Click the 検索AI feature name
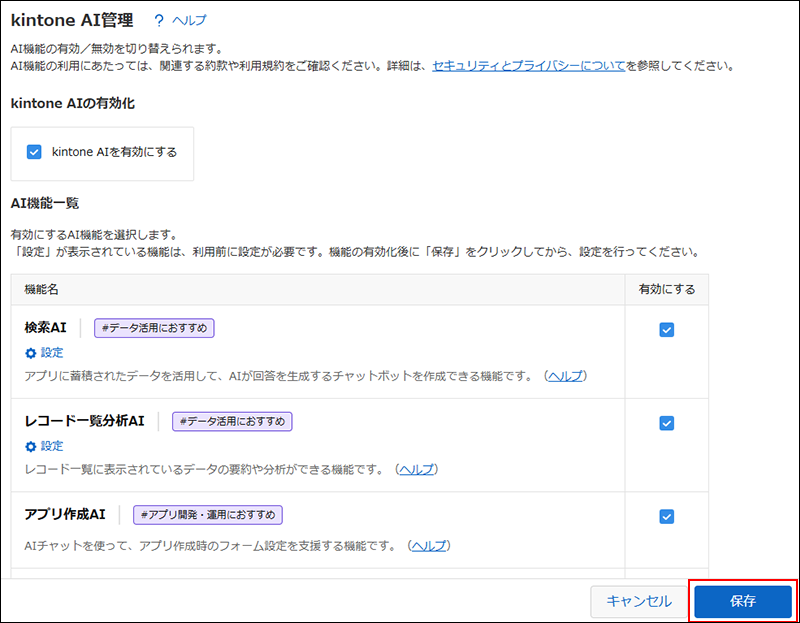The image size is (800, 623). click(45, 328)
